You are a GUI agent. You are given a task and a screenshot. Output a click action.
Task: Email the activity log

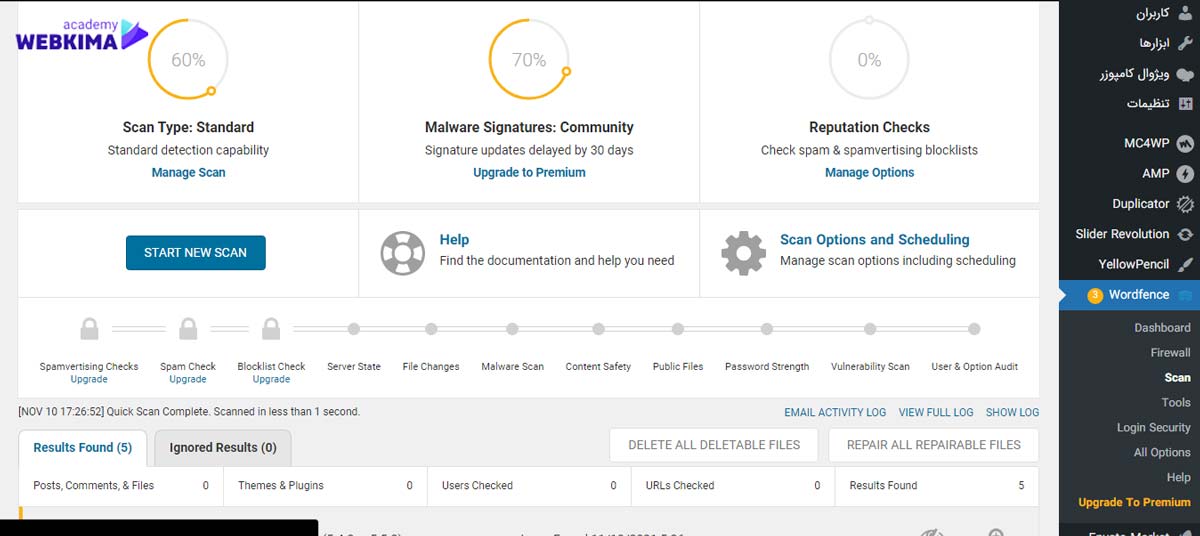[835, 412]
